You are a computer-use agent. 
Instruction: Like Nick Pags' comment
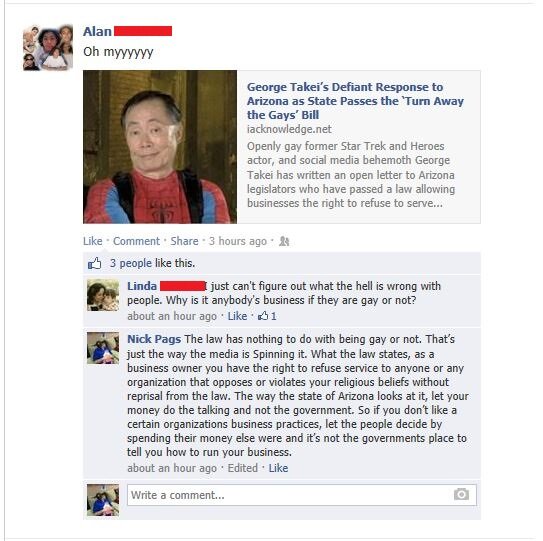point(278,468)
